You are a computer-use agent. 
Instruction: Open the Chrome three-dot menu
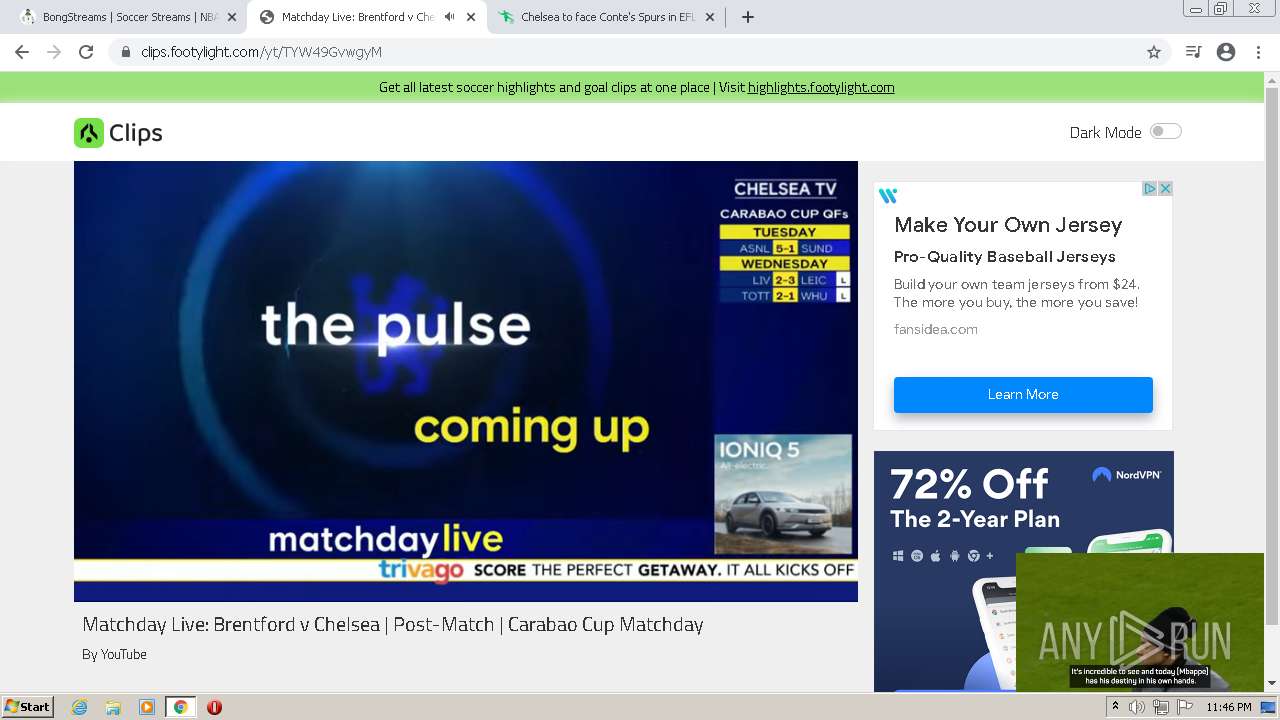point(1258,52)
